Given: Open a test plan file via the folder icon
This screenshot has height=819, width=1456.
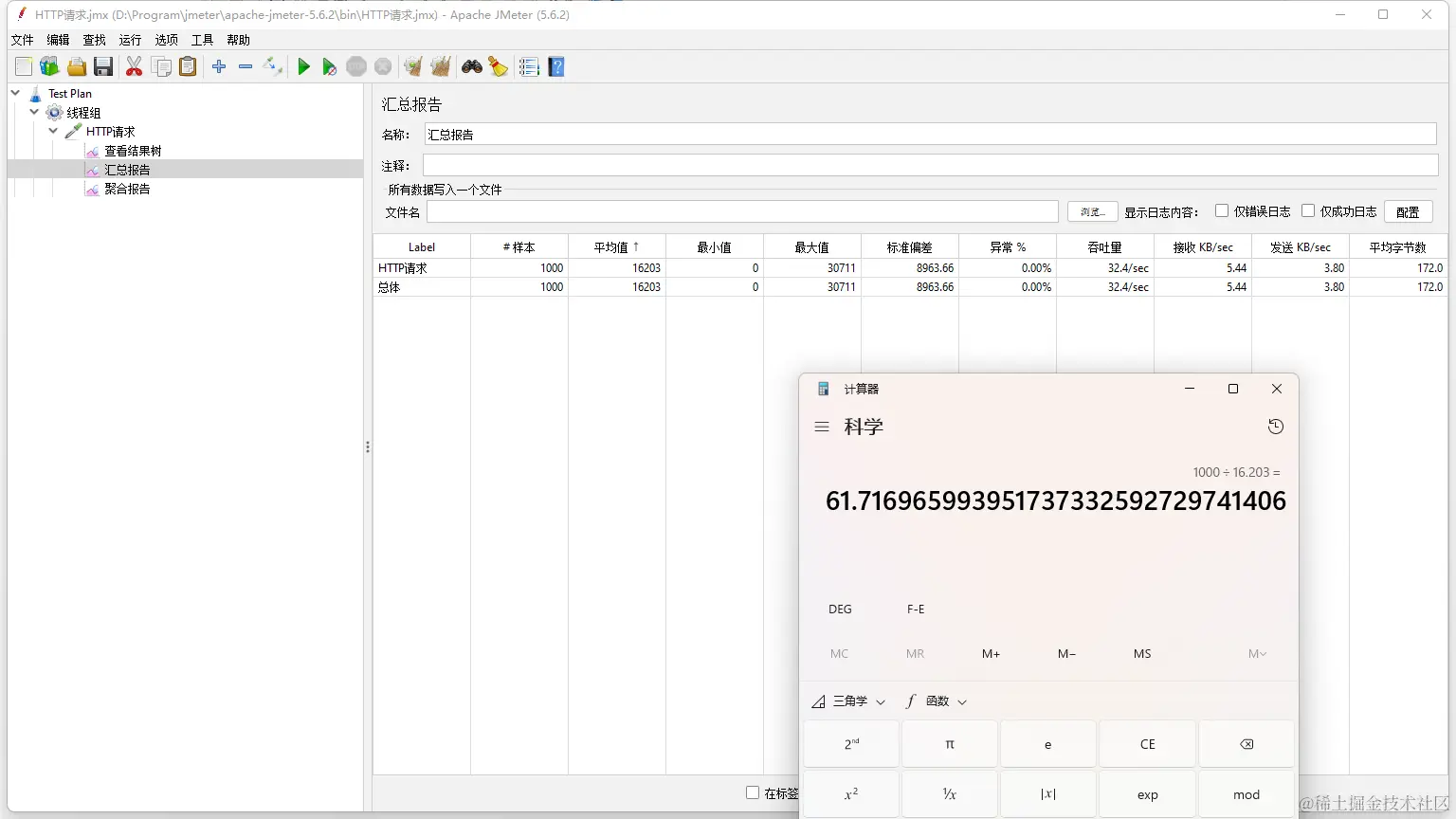Looking at the screenshot, I should click(77, 66).
